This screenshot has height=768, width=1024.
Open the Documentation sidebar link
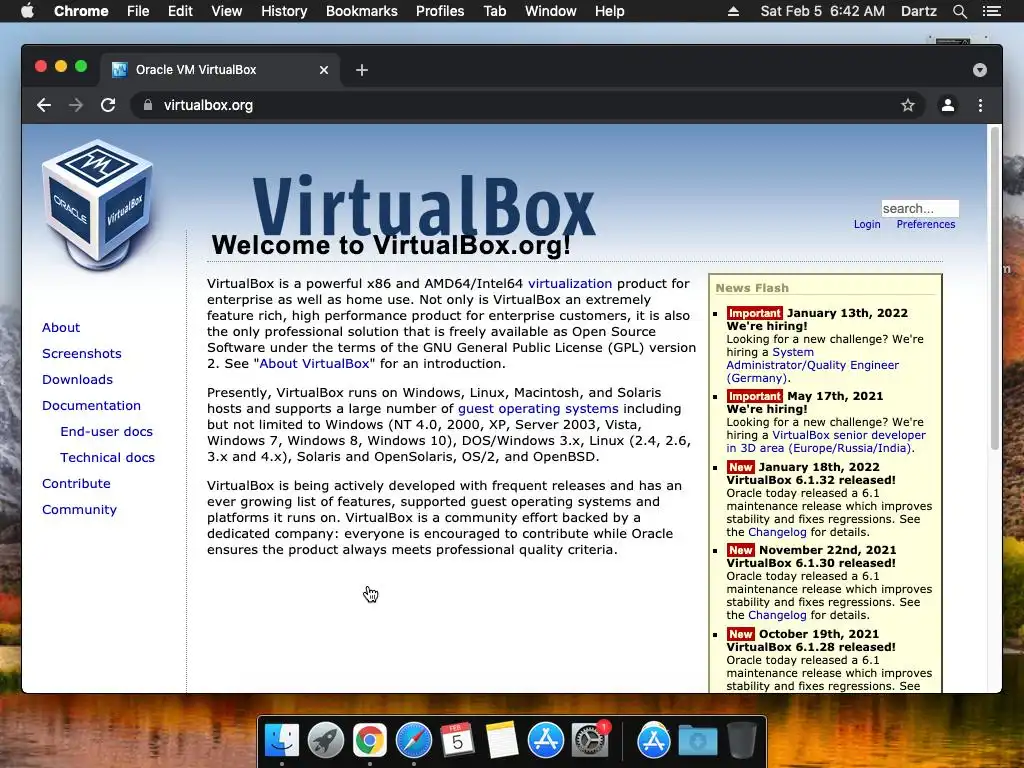(x=91, y=406)
